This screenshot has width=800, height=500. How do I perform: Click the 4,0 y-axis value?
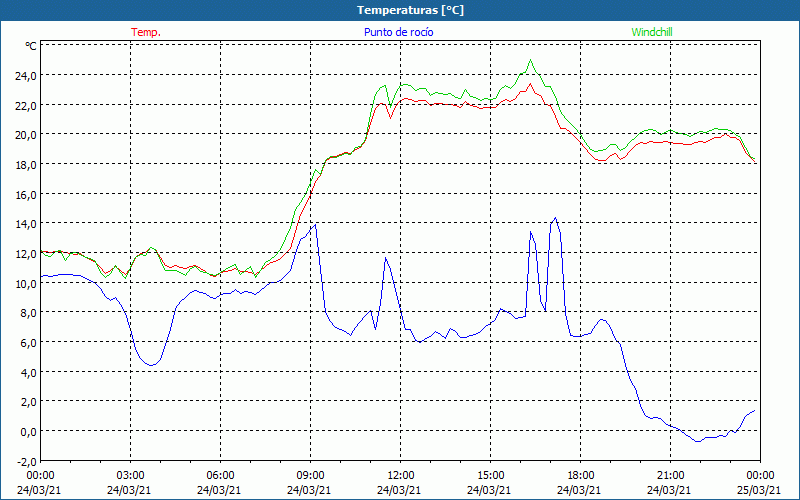coord(29,372)
